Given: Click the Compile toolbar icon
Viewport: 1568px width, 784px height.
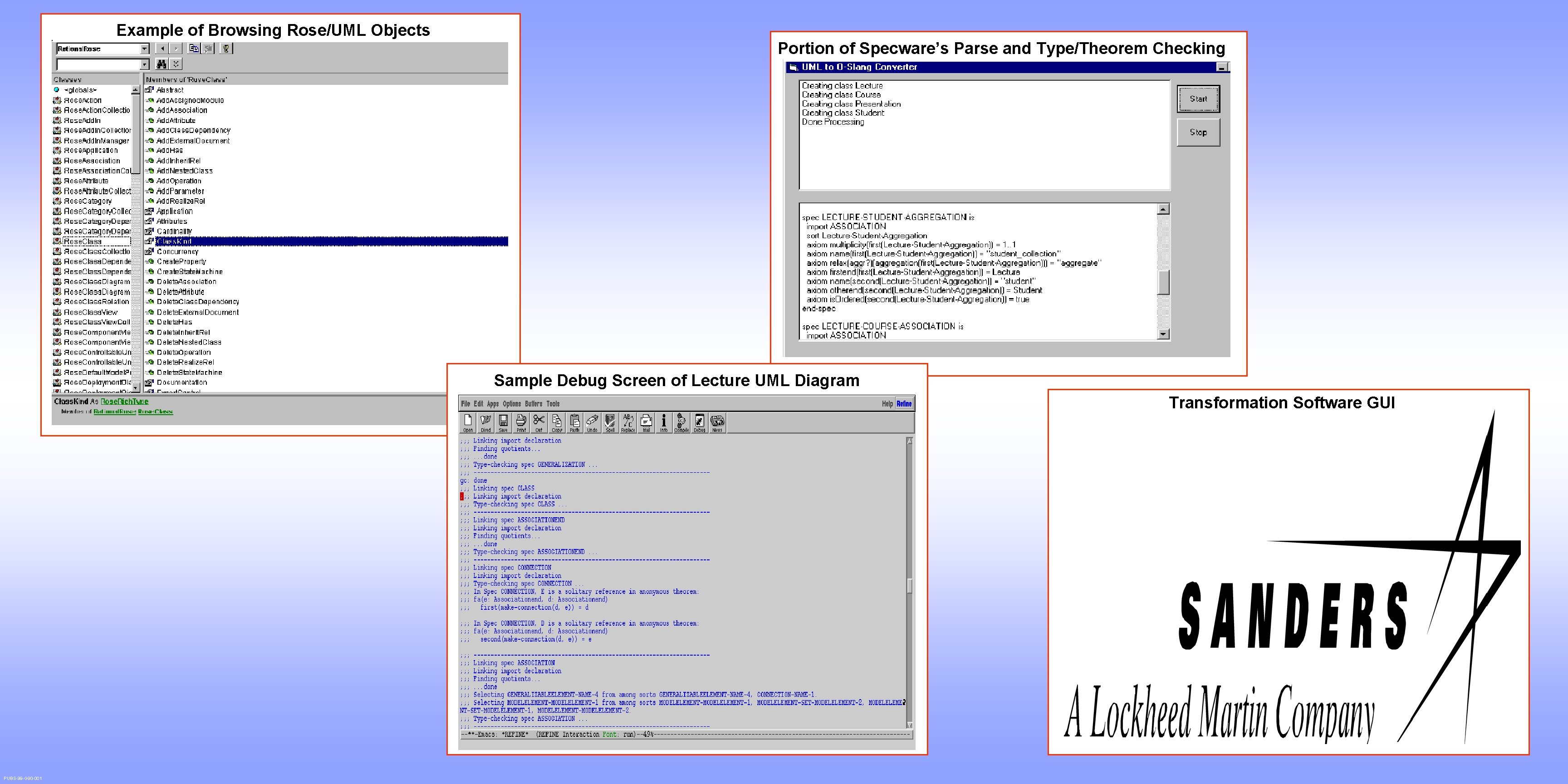Looking at the screenshot, I should (681, 422).
